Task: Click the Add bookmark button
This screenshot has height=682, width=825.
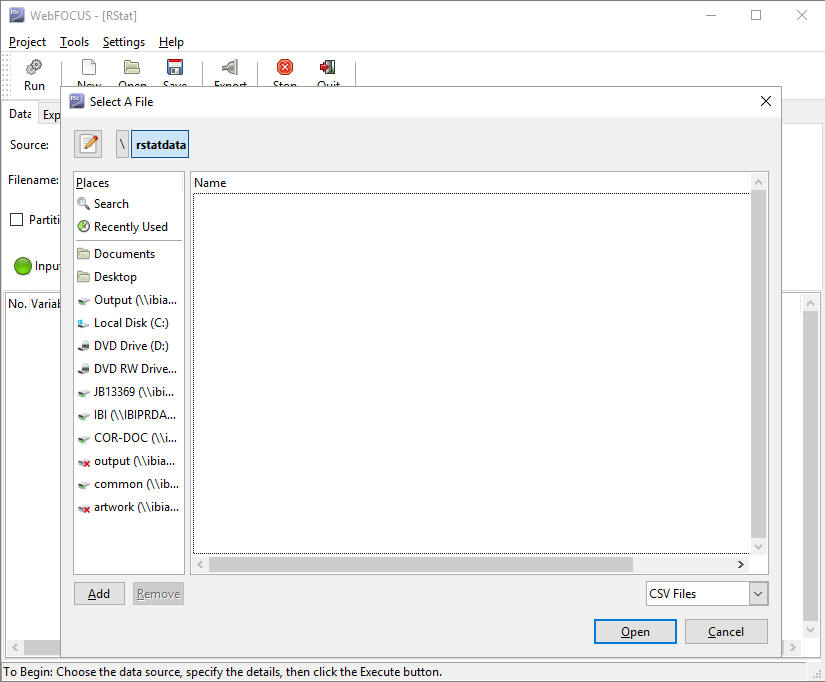Action: point(99,594)
